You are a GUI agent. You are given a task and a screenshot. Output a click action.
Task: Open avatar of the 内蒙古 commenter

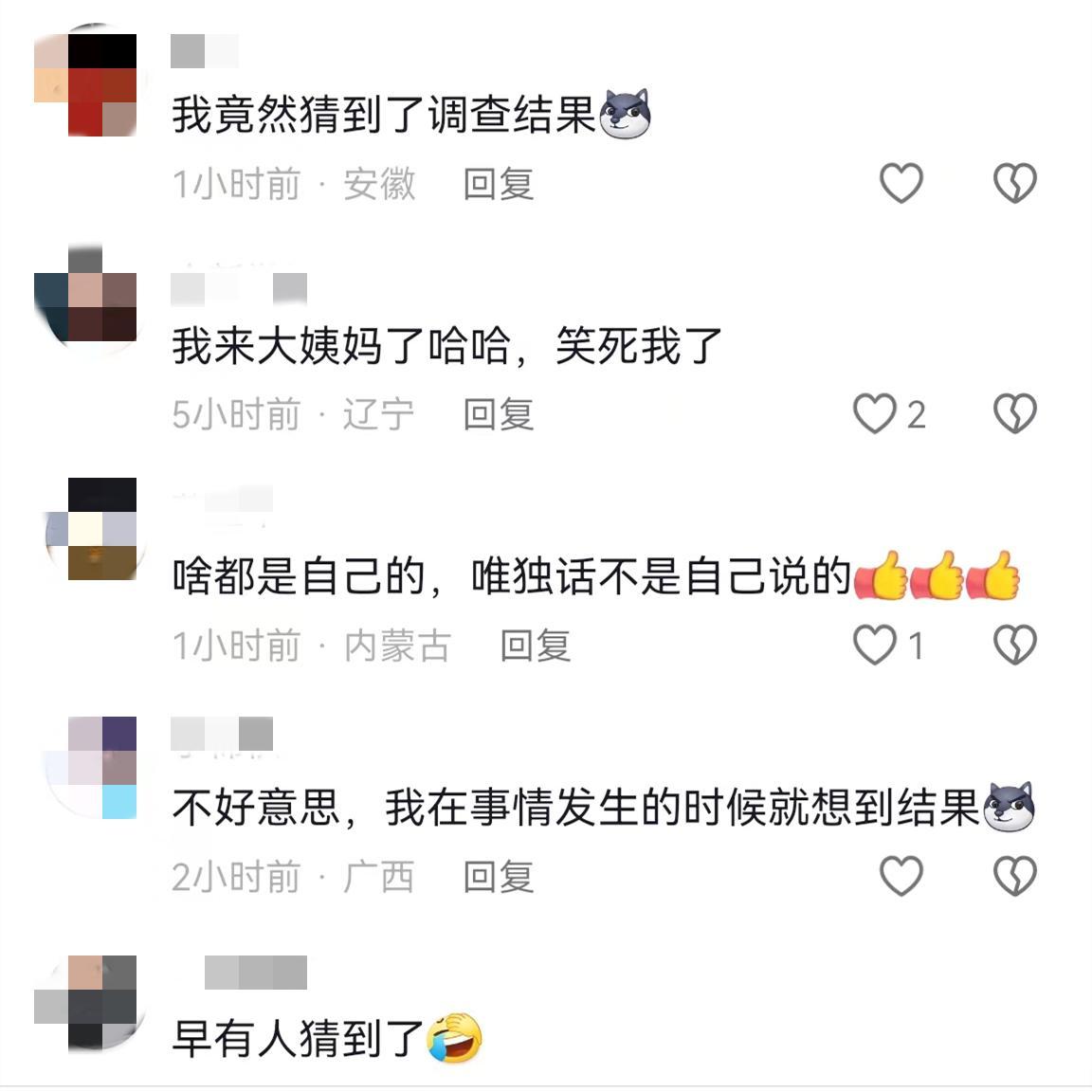pos(94,529)
